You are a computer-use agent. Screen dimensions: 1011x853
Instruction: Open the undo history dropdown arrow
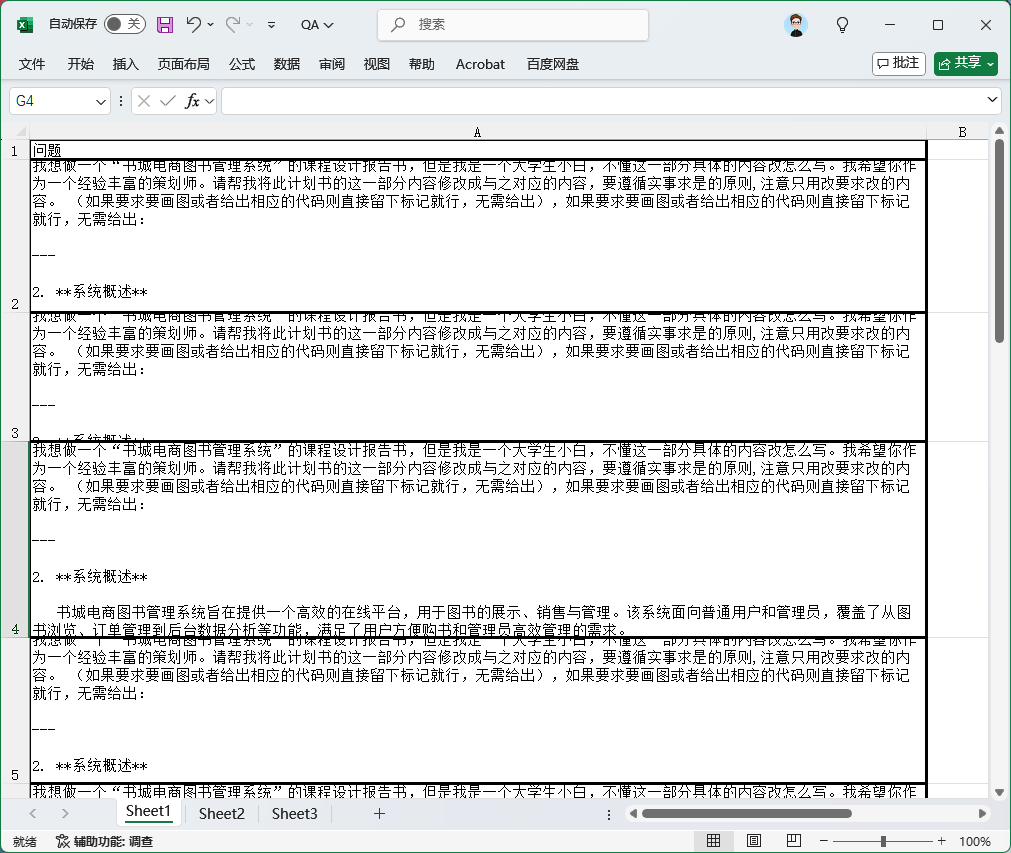point(210,25)
